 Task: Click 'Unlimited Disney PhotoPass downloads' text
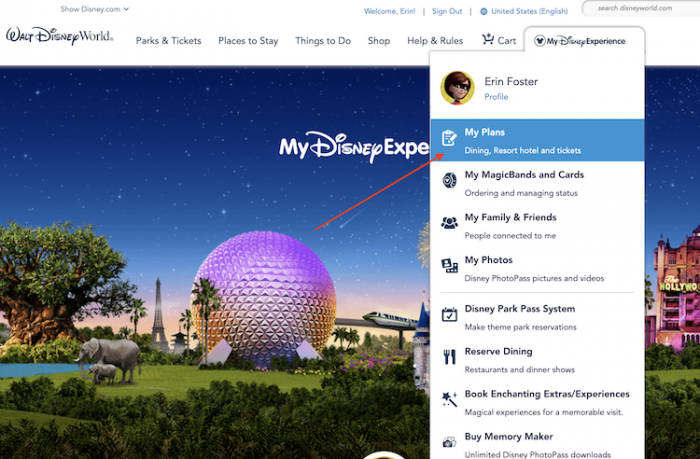click(538, 454)
